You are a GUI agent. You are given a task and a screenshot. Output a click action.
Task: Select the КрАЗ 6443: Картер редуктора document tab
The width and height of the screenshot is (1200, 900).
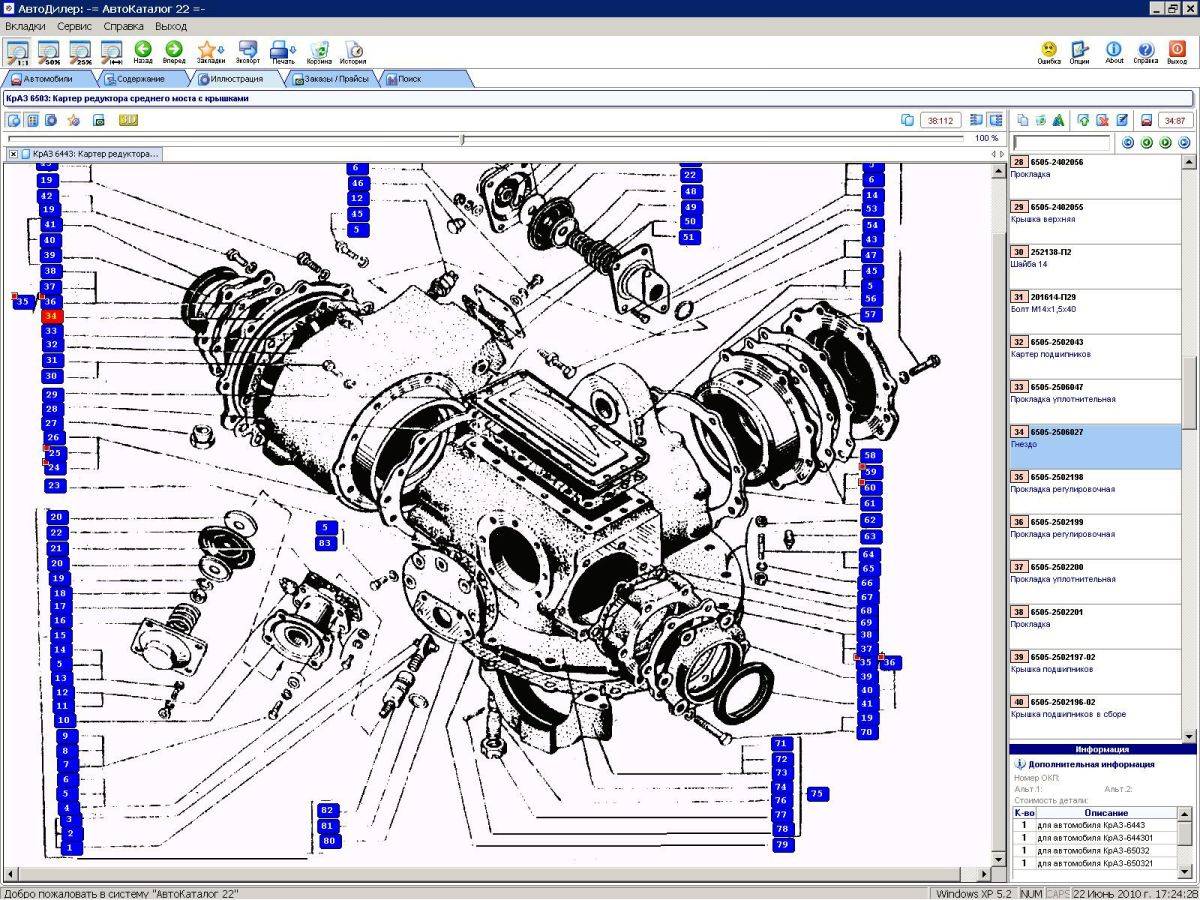click(89, 155)
